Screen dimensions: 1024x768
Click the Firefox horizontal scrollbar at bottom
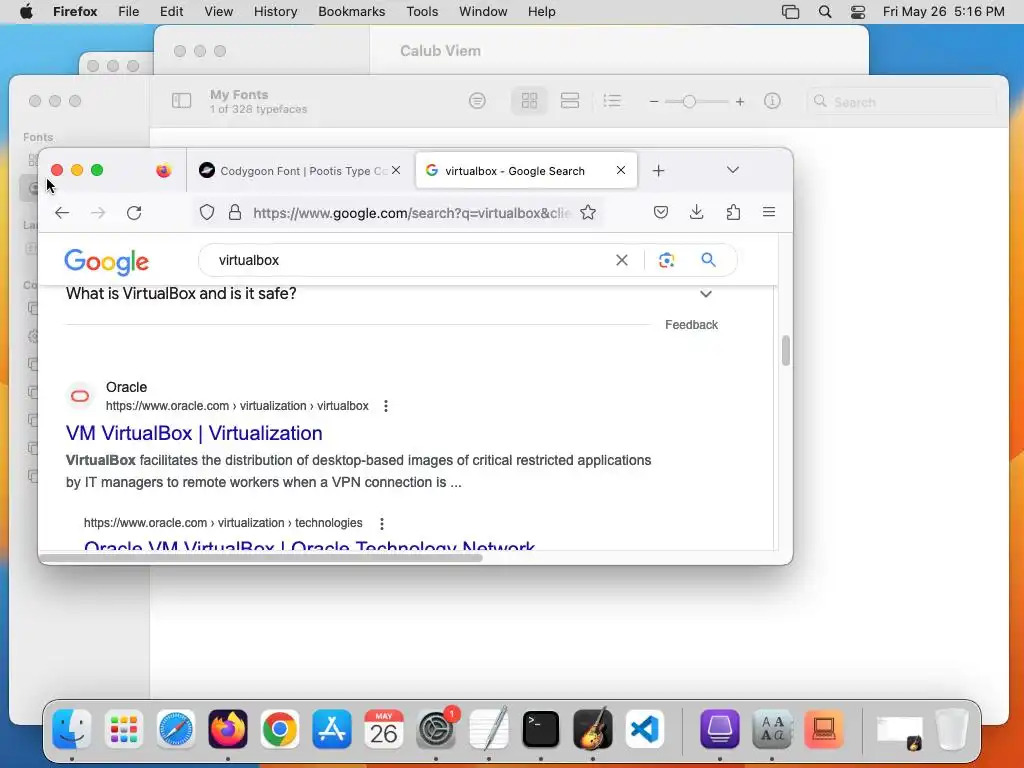point(261,558)
